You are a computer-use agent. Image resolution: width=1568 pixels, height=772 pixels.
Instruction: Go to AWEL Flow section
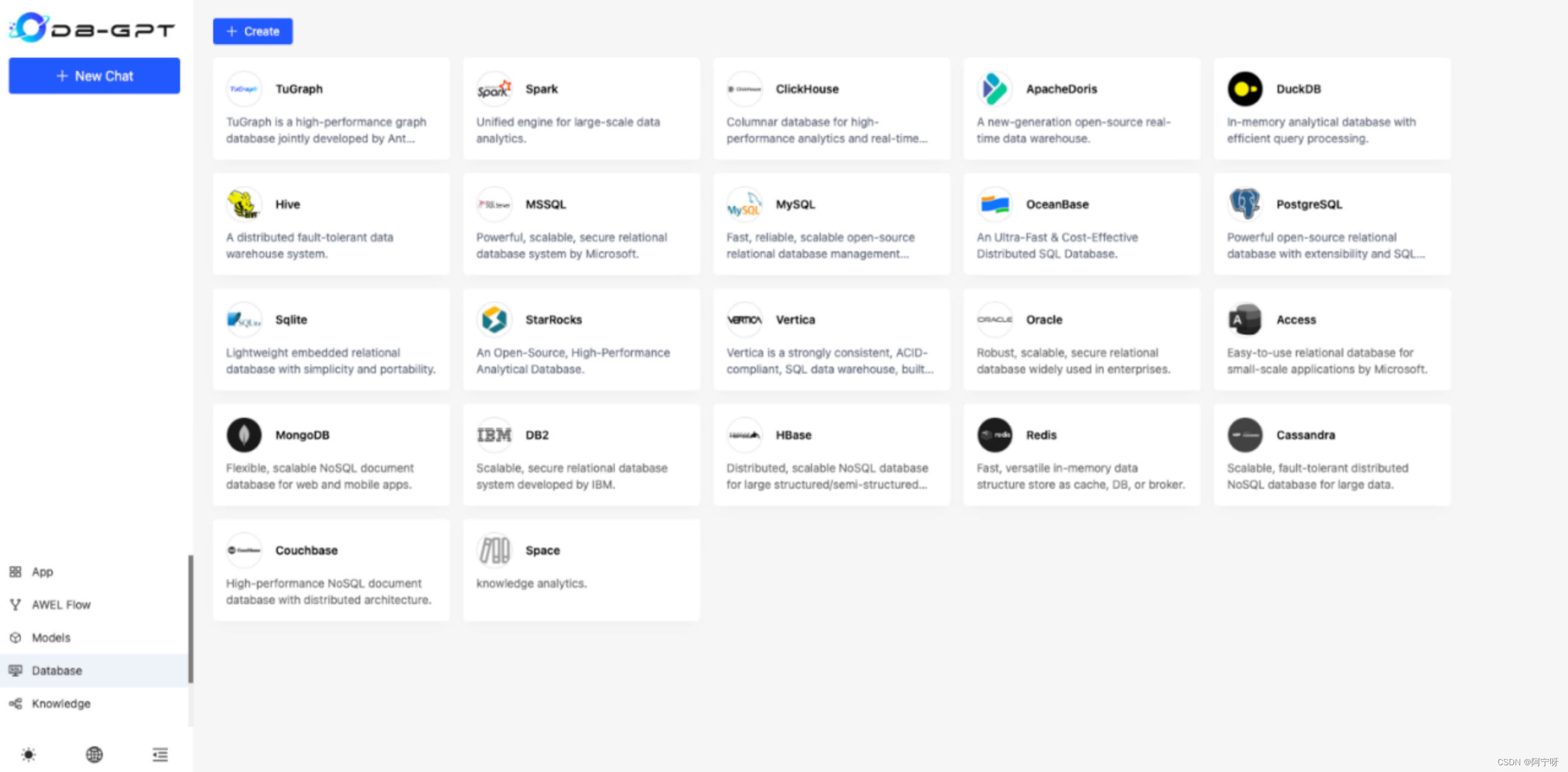61,605
